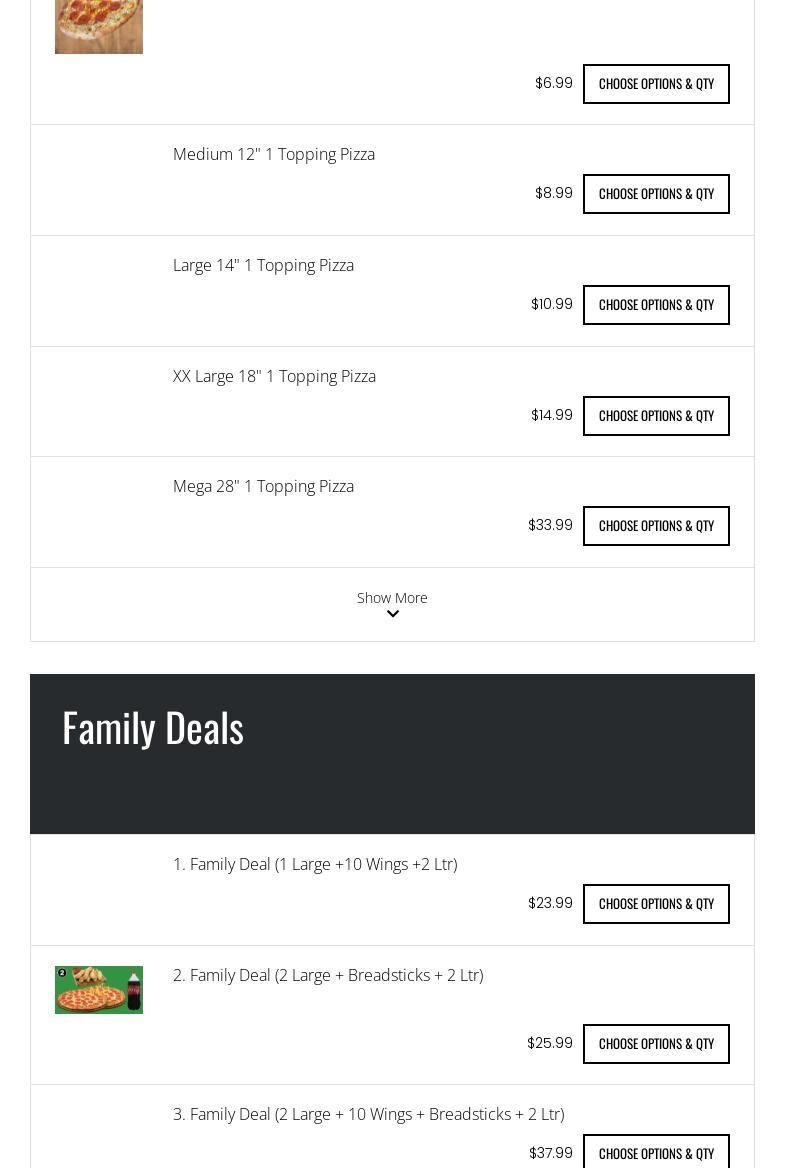The image size is (785, 1168).
Task: Choose options for the $37.99 Family Deal
Action: click(656, 1153)
